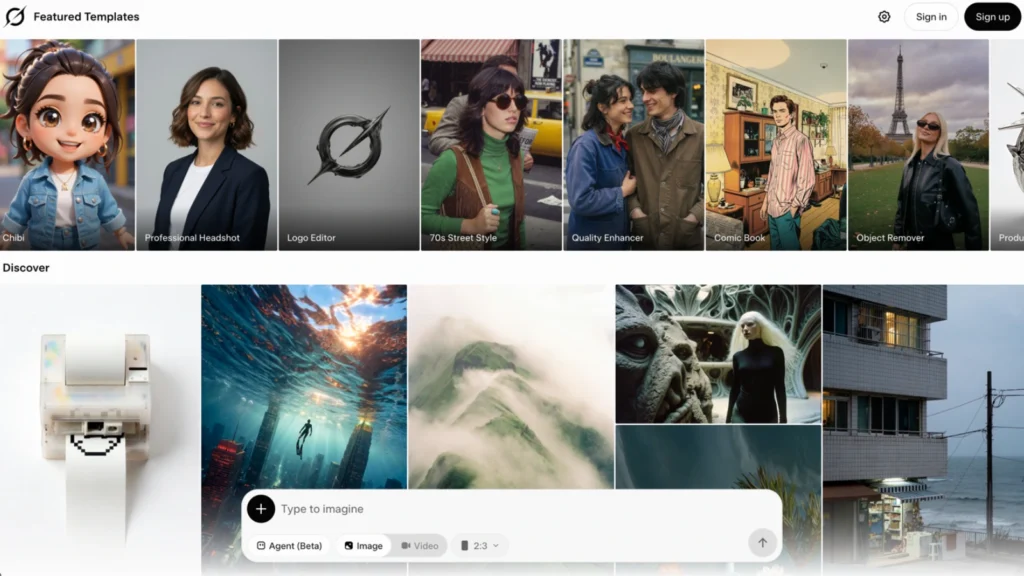Image resolution: width=1024 pixels, height=576 pixels.
Task: Click the Sign up button
Action: tap(992, 17)
